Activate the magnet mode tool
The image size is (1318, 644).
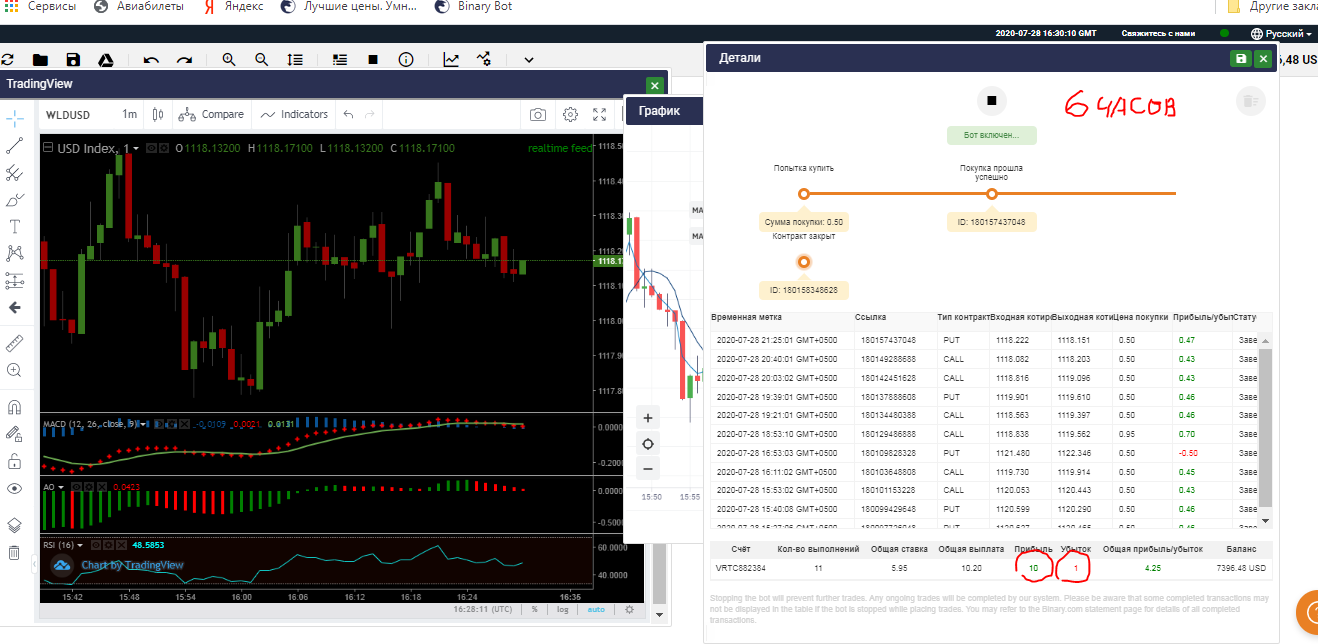[x=15, y=407]
